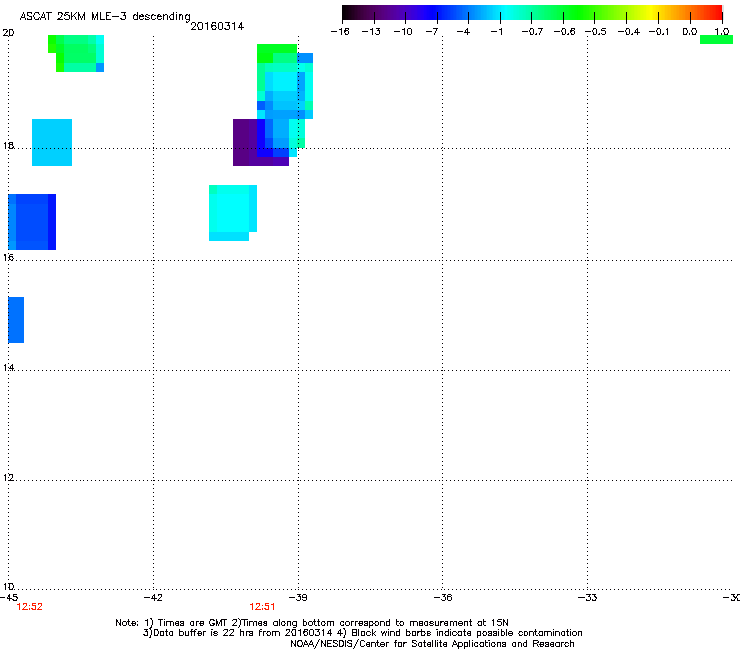Click the latitude axis label "10"
This screenshot has width=740, height=650.
(x=8, y=586)
